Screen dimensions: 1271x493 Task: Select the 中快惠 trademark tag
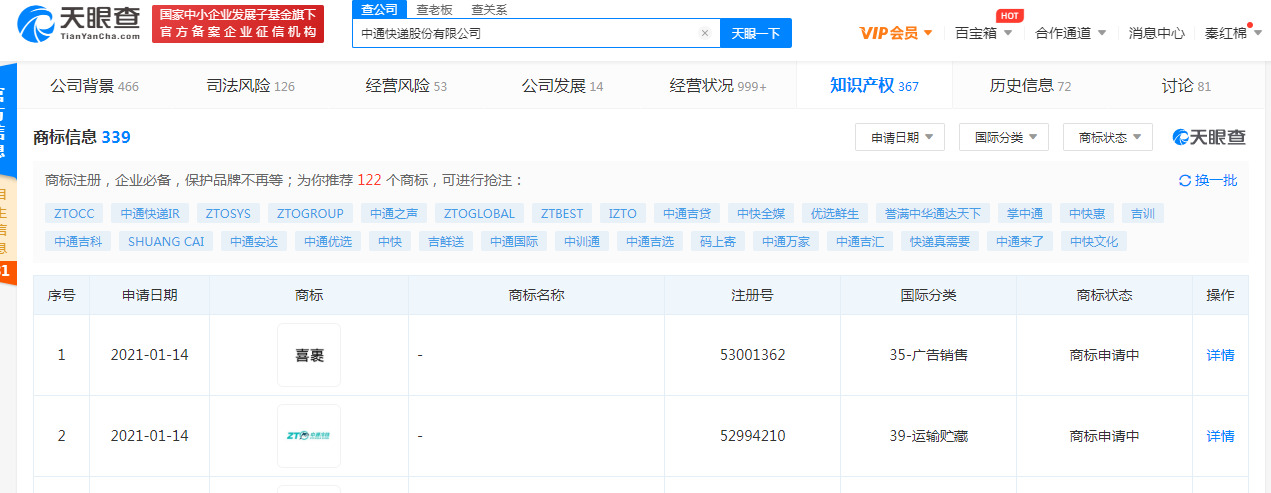(1087, 213)
